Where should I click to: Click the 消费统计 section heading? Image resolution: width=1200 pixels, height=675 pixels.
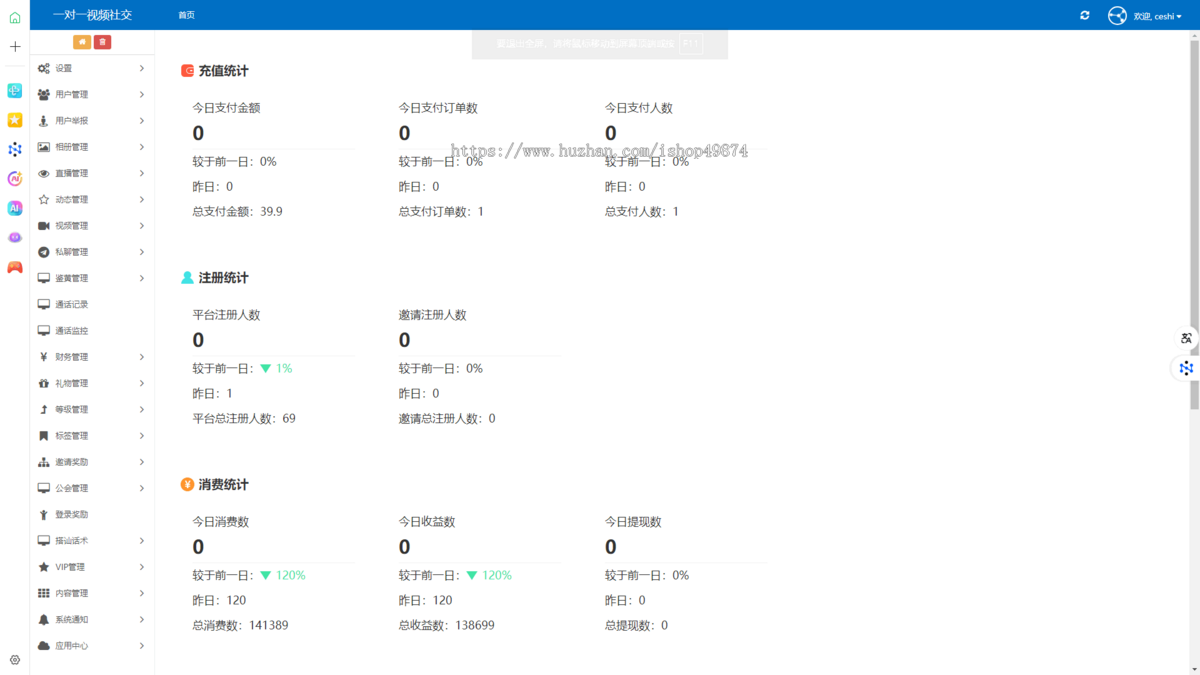(223, 485)
